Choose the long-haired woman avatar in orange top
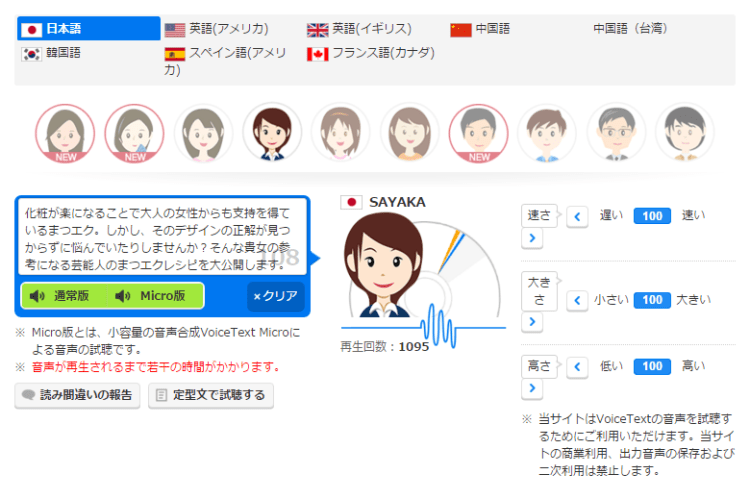The image size is (750, 499). (409, 133)
